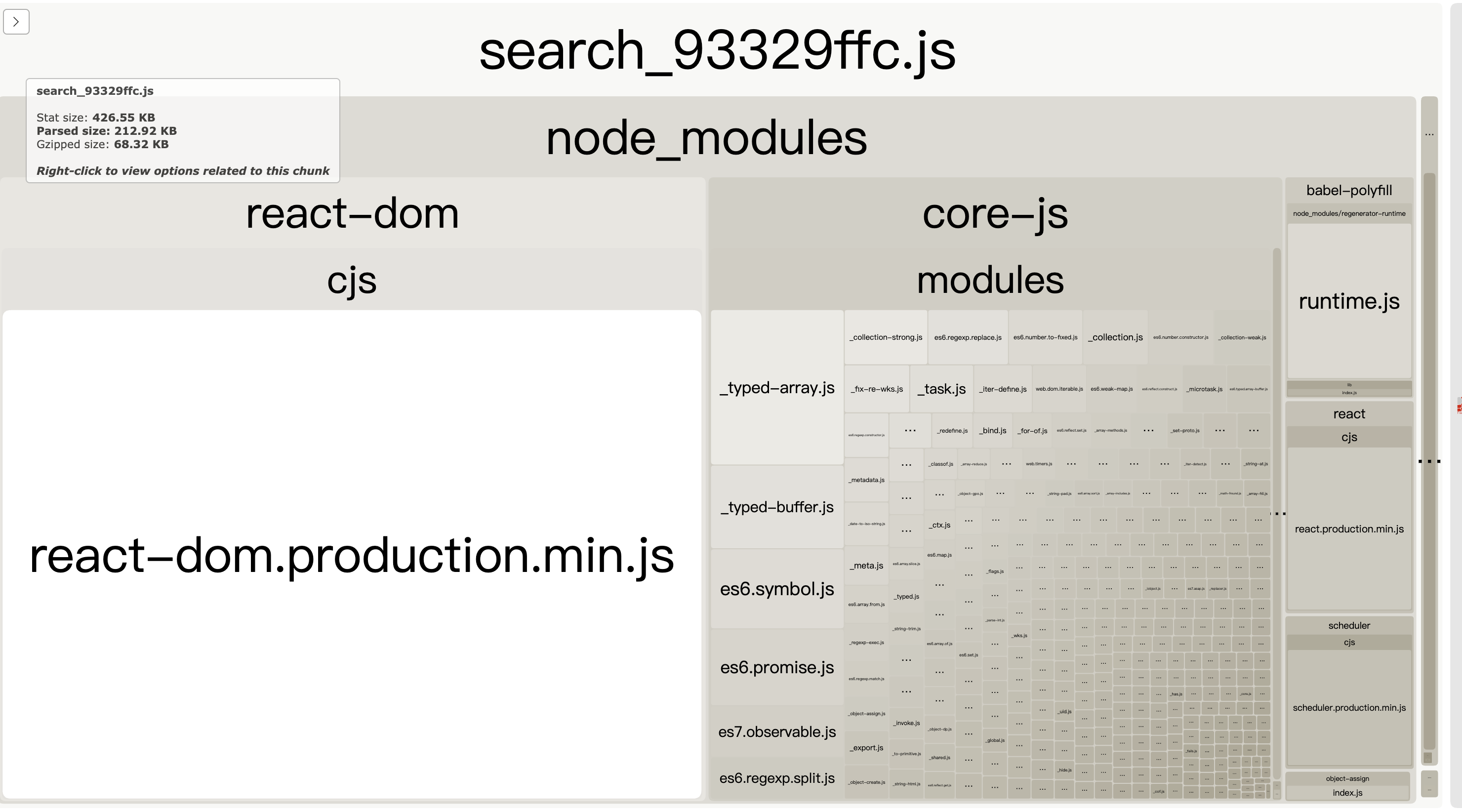Select the _string-at.js block
This screenshot has width=1462, height=812.
click(1256, 464)
